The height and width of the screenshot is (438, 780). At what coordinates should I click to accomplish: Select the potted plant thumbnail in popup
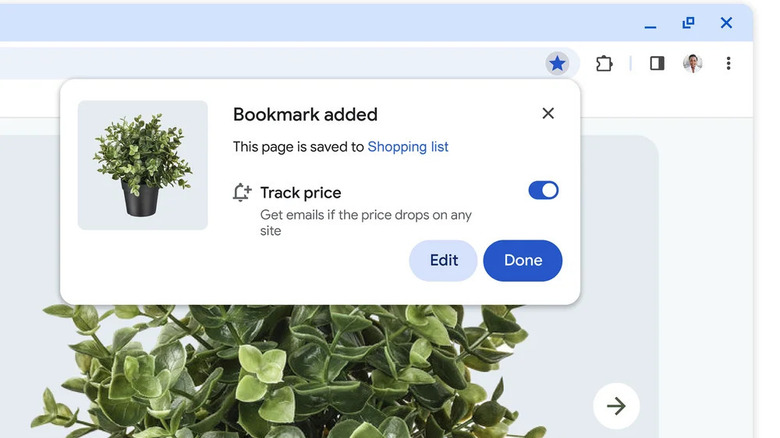click(143, 165)
